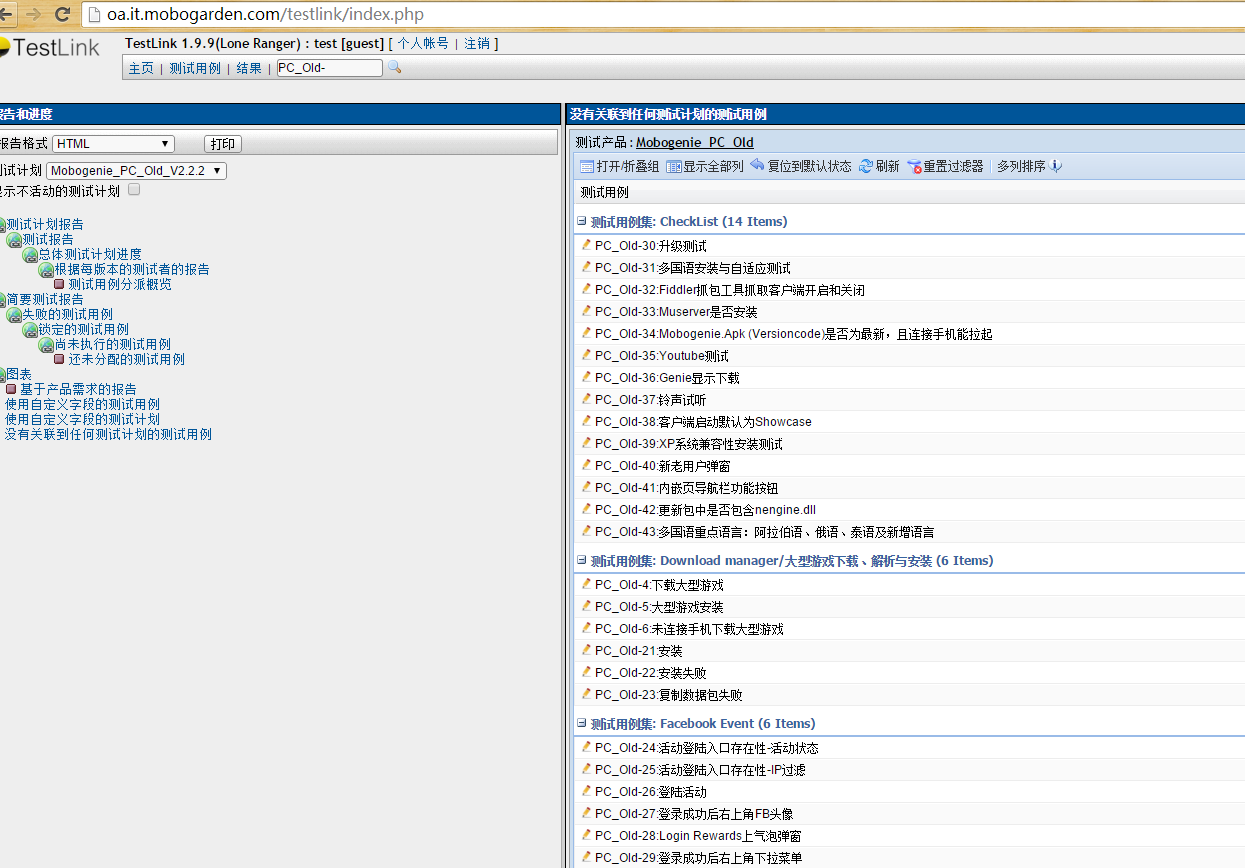Open test case PC_Old-32 Fiddler抓包工具
This screenshot has height=868, width=1245.
coord(729,290)
